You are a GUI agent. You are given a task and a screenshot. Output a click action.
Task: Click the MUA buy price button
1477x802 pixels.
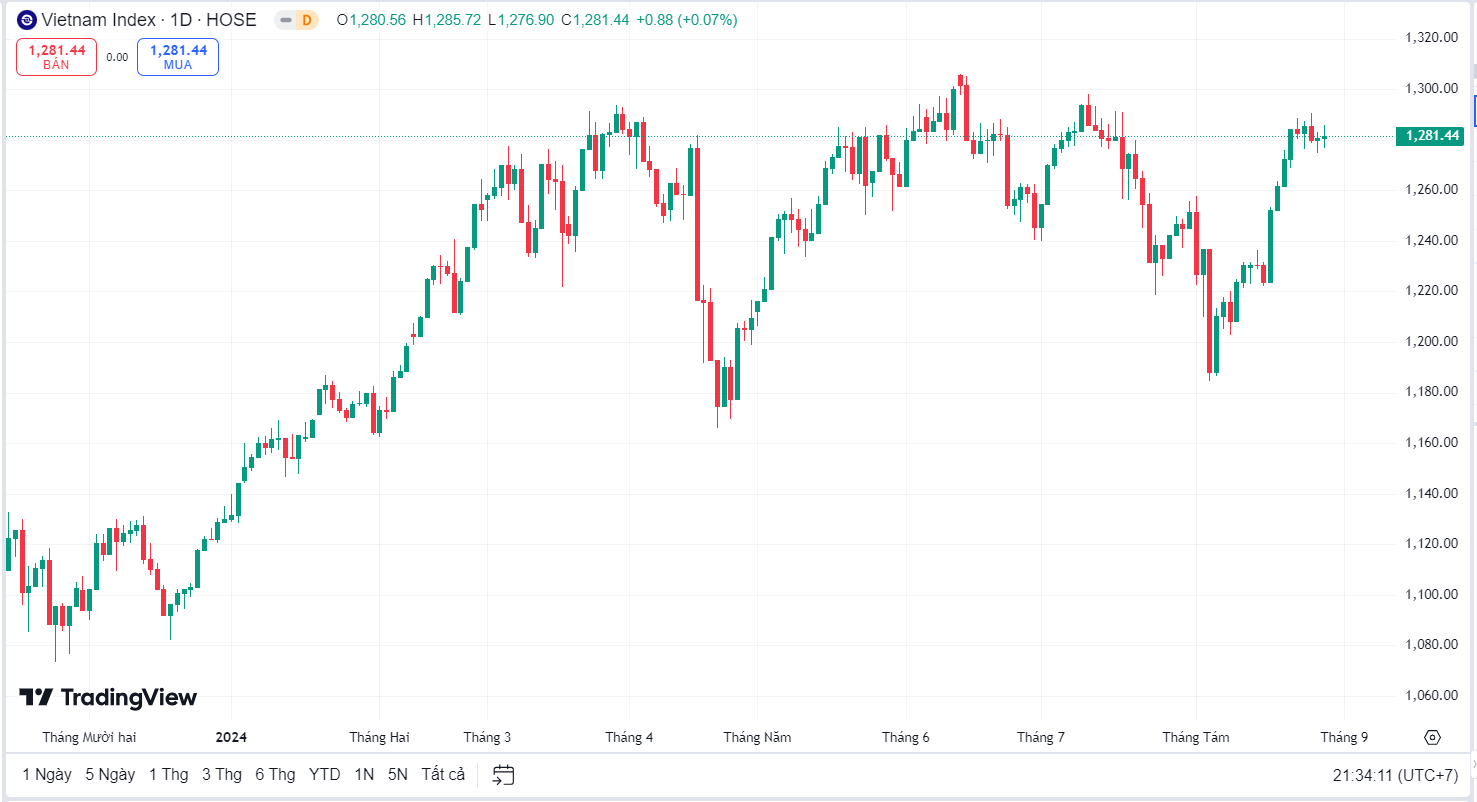coord(178,57)
